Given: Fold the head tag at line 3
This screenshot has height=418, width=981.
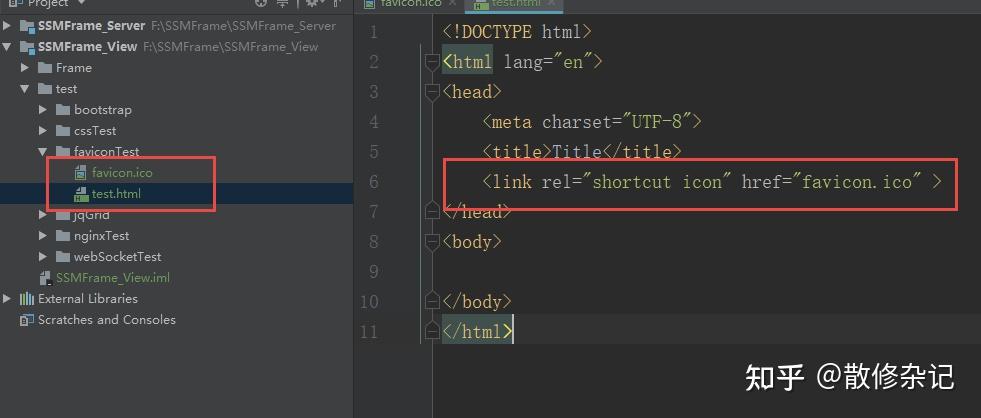Looking at the screenshot, I should click(432, 92).
